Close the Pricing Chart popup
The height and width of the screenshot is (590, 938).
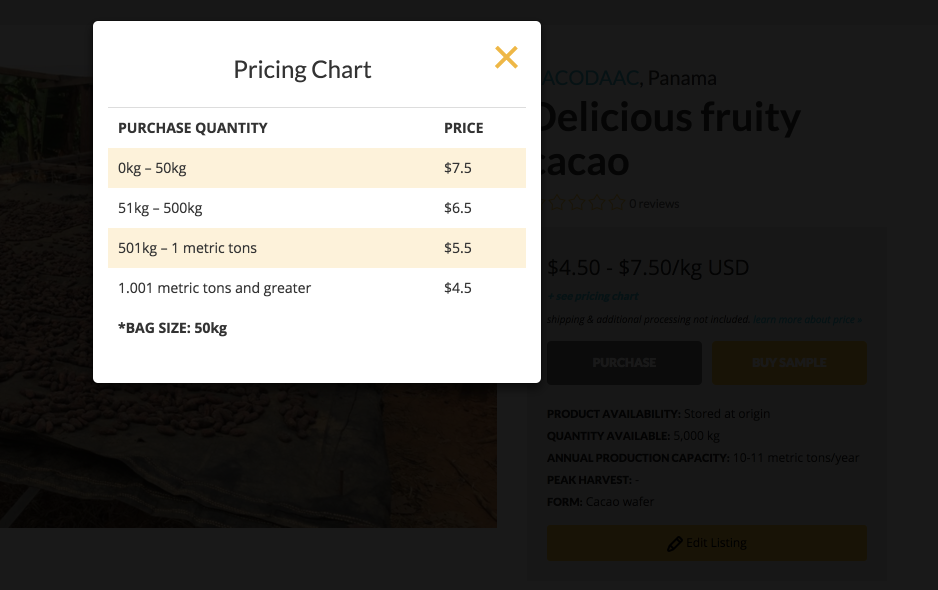pyautogui.click(x=506, y=58)
